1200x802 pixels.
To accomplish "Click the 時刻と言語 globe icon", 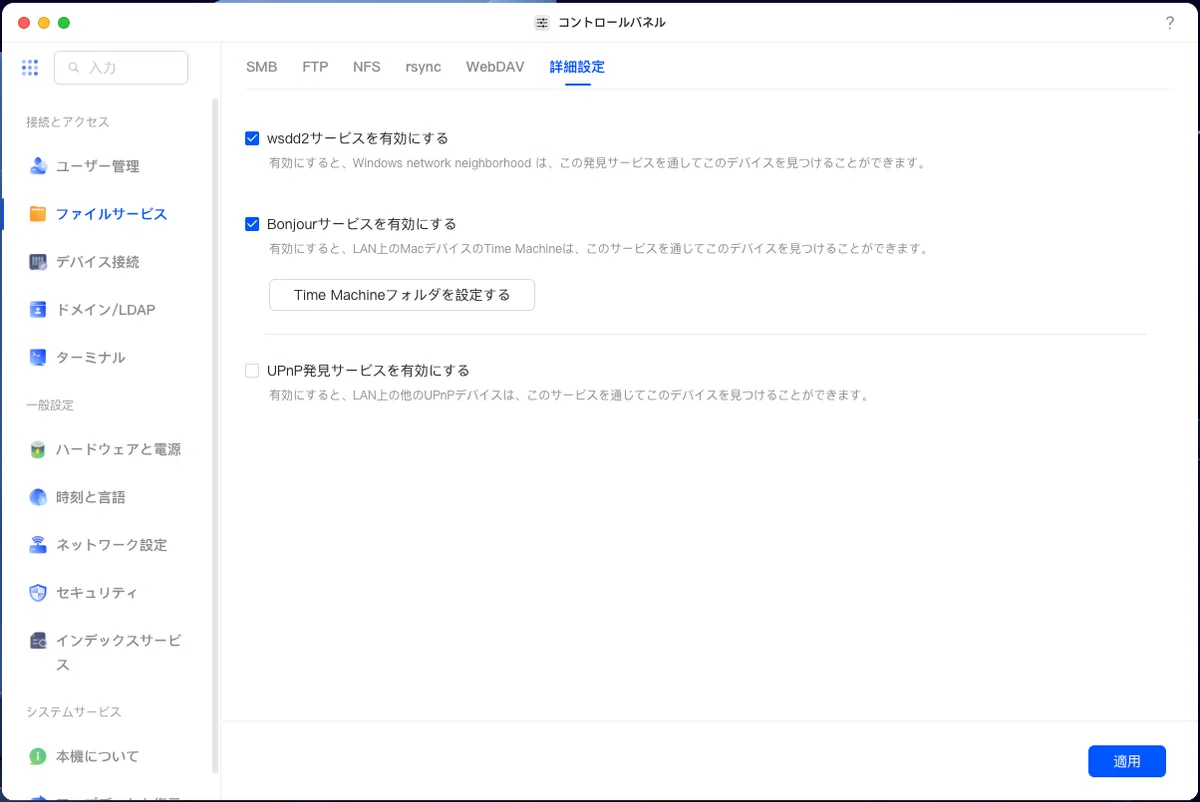I will click(x=38, y=497).
